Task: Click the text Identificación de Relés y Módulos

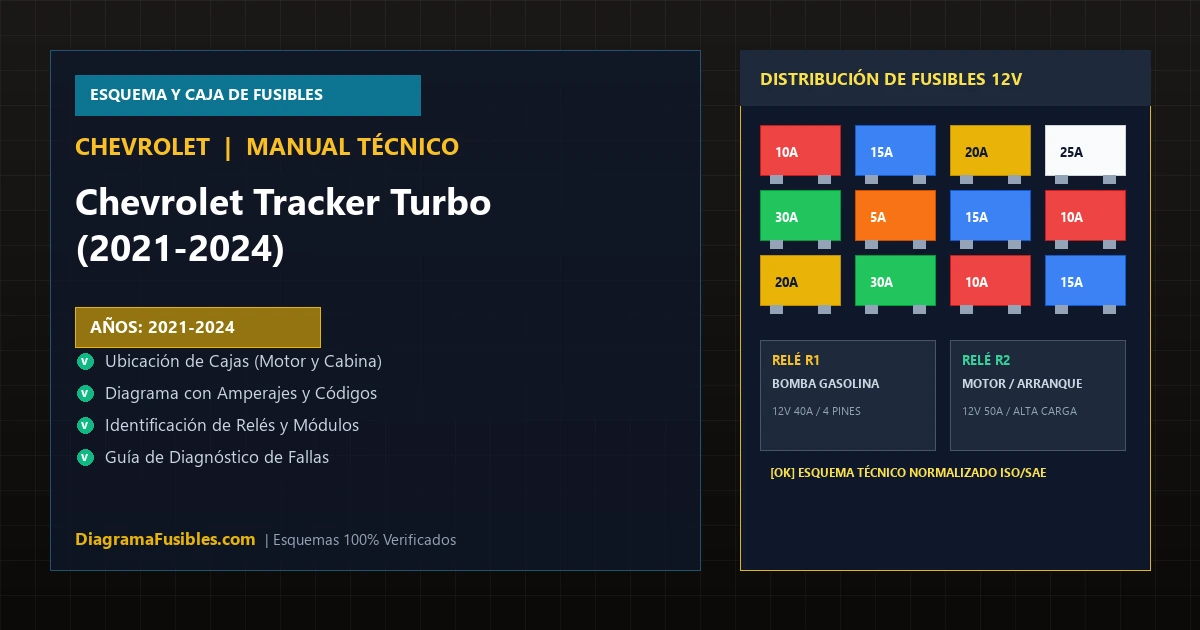Action: (x=232, y=425)
